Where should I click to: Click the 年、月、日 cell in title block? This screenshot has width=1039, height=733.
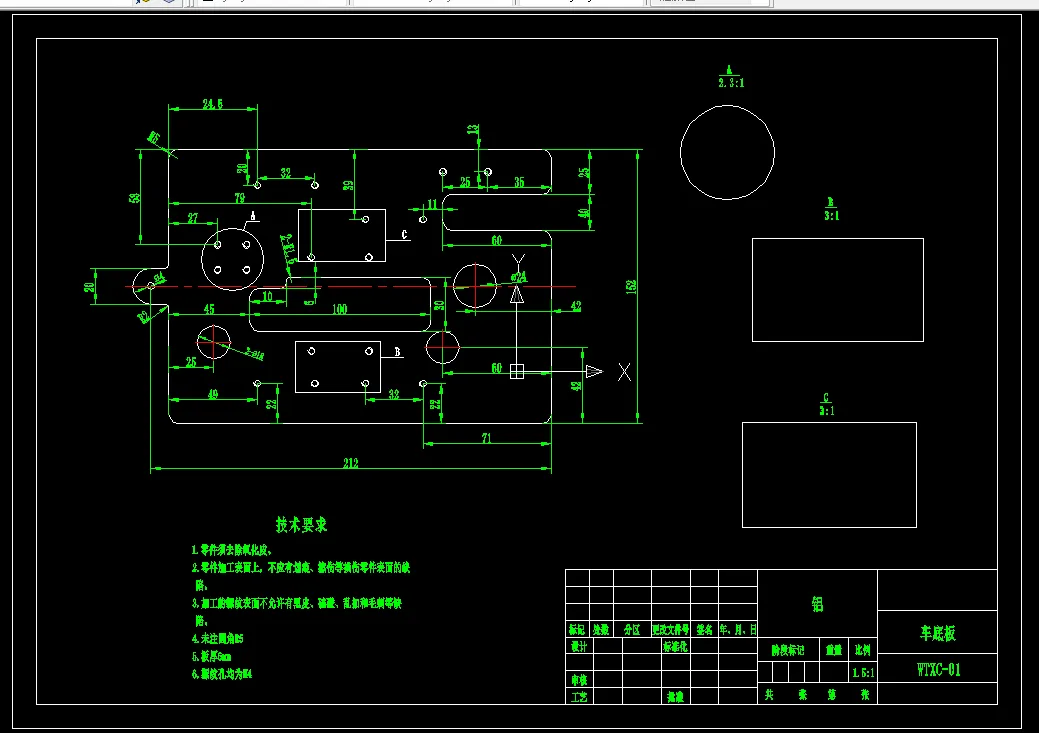(738, 629)
